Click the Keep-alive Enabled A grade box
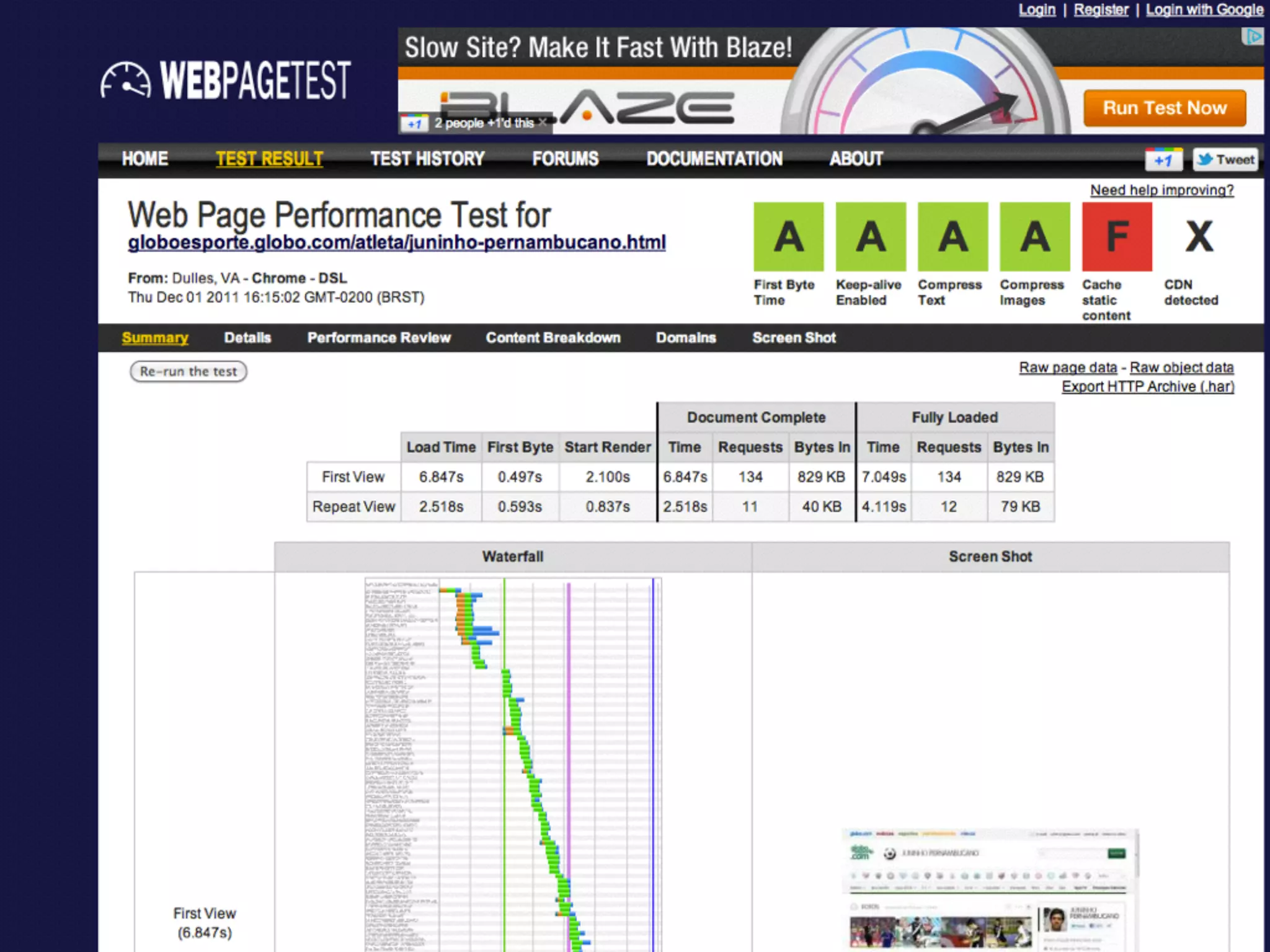Image resolution: width=1270 pixels, height=952 pixels. pyautogui.click(x=871, y=237)
